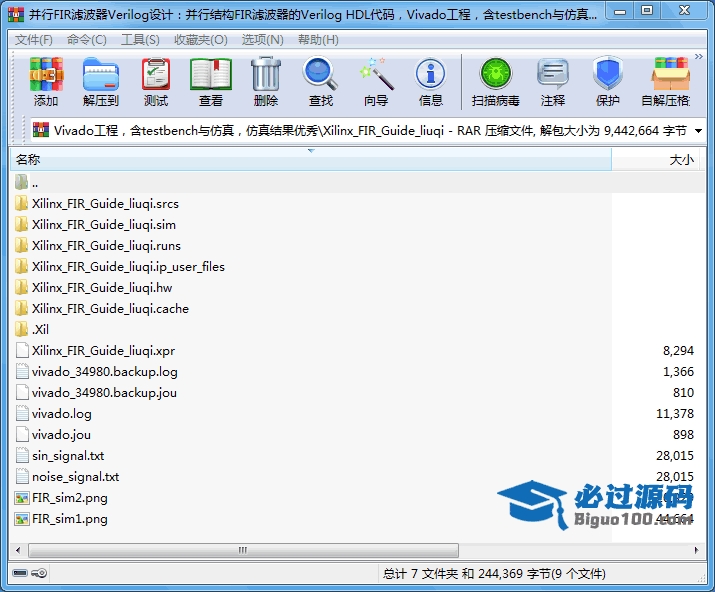This screenshot has height=592, width=715.
Task: Click the drive icon in status bar
Action: coord(20,573)
